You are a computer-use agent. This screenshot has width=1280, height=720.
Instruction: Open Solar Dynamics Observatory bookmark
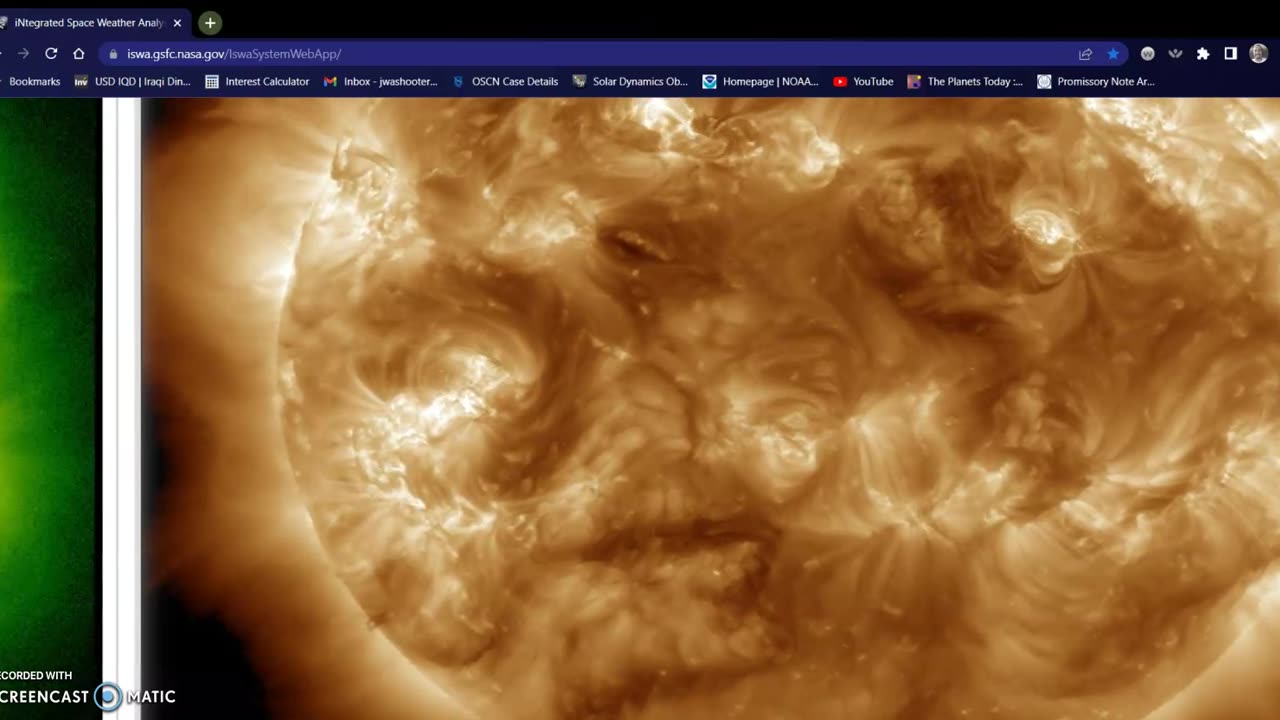[630, 82]
